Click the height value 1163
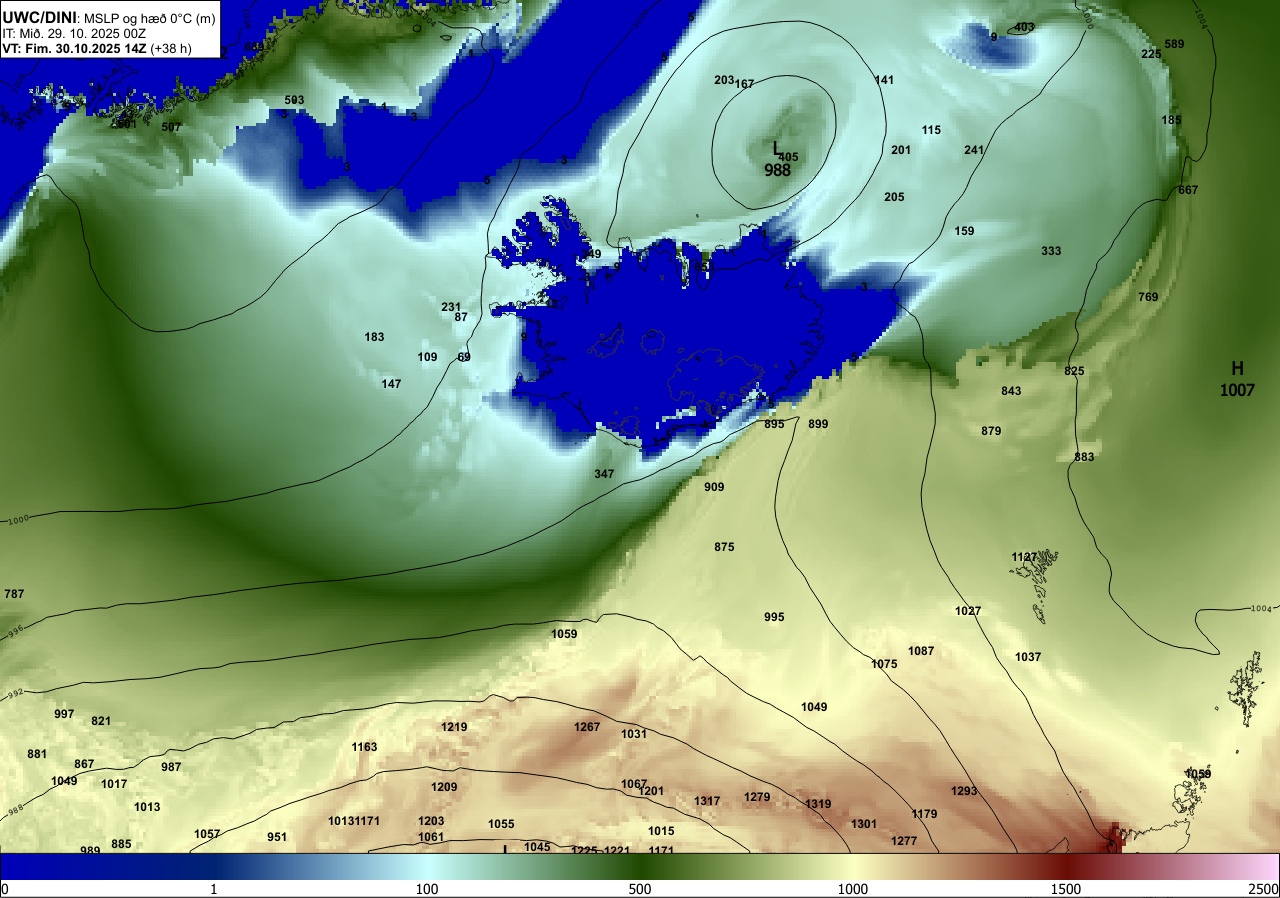This screenshot has height=898, width=1280. 364,747
